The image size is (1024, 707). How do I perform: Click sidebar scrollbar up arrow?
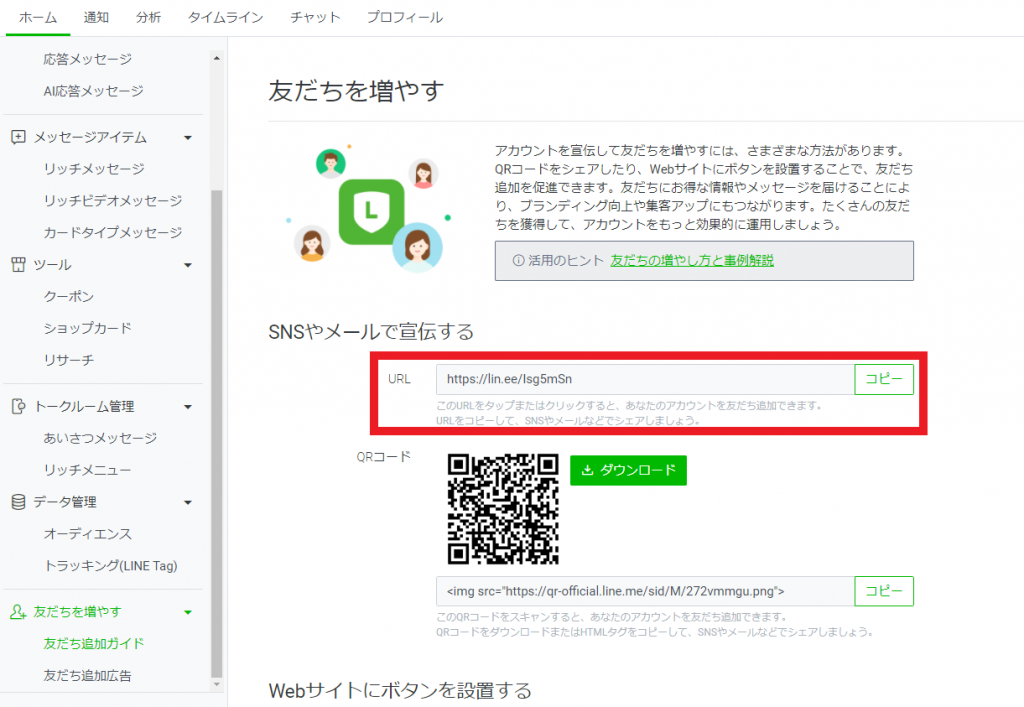[x=217, y=59]
